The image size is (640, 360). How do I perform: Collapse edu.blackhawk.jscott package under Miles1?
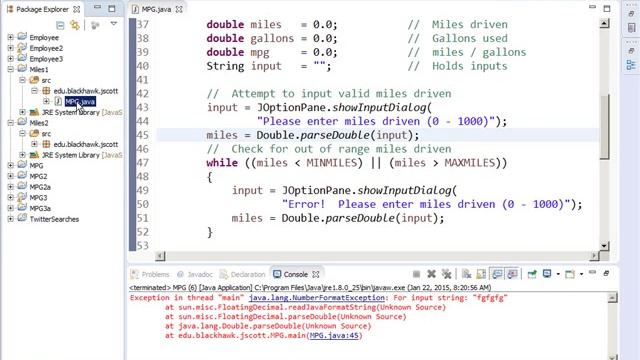(x=34, y=91)
